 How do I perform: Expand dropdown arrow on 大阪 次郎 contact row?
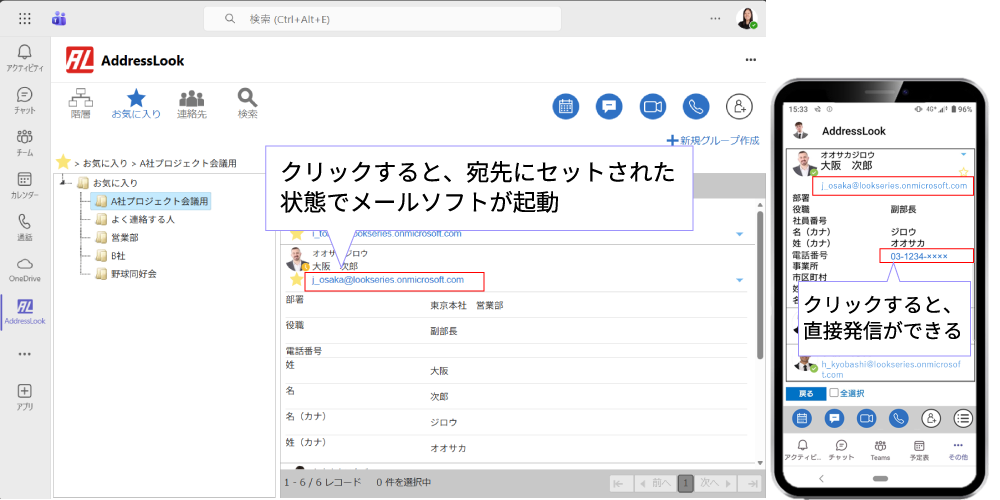739,280
